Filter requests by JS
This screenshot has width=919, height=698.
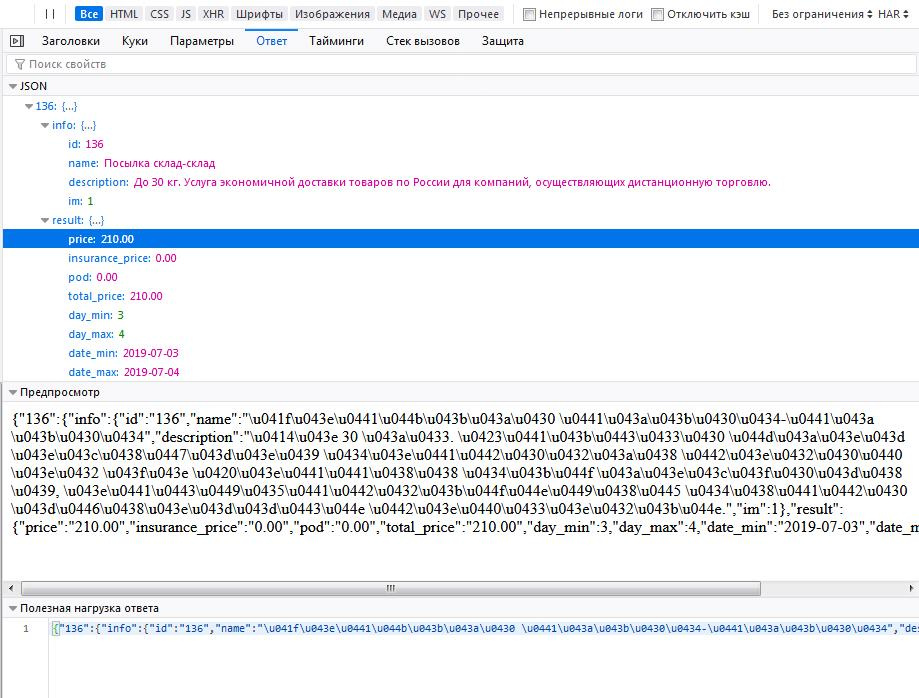(186, 13)
